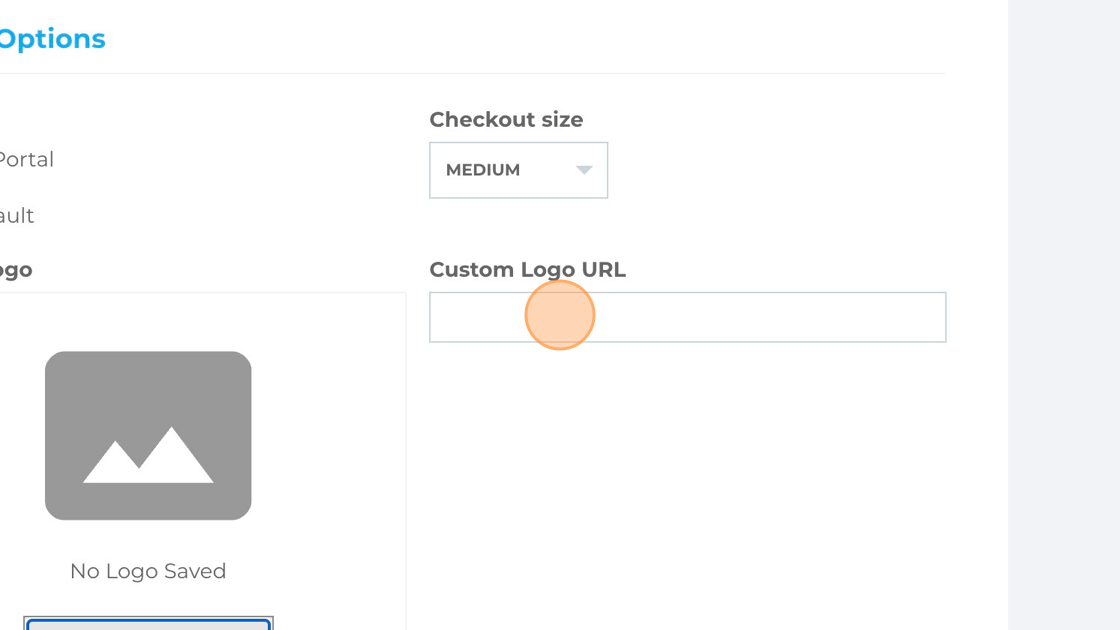The width and height of the screenshot is (1120, 630).
Task: Toggle the Portal option label
Action: 26,159
